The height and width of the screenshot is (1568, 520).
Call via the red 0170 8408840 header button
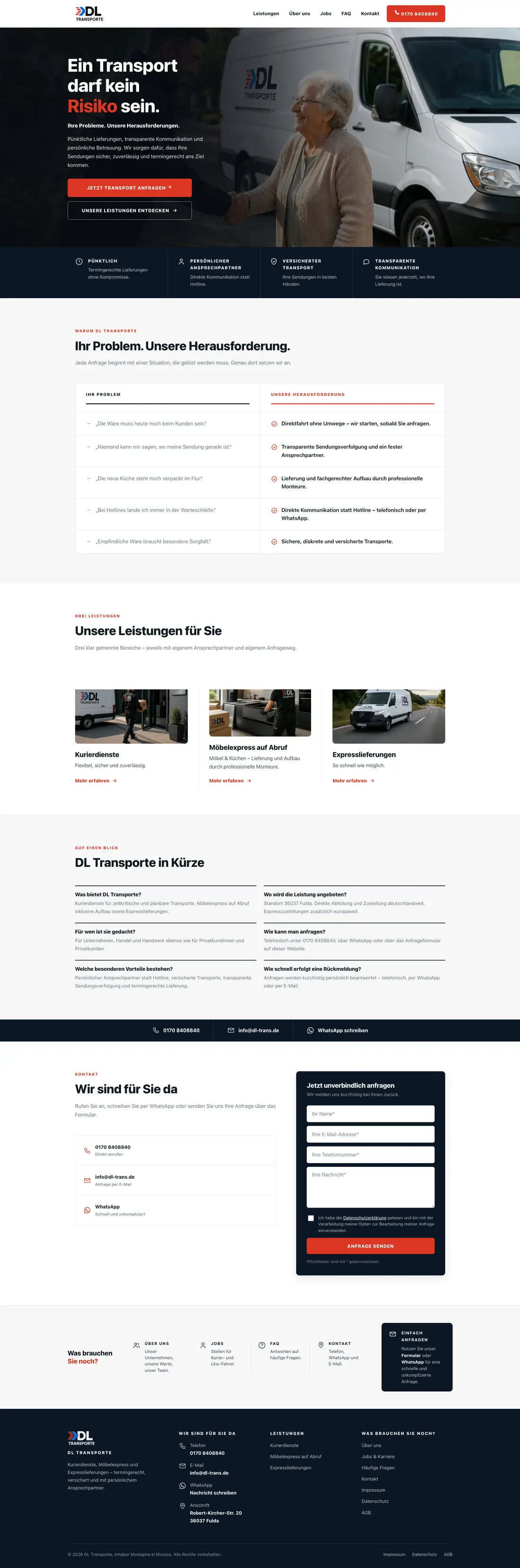pyautogui.click(x=416, y=13)
